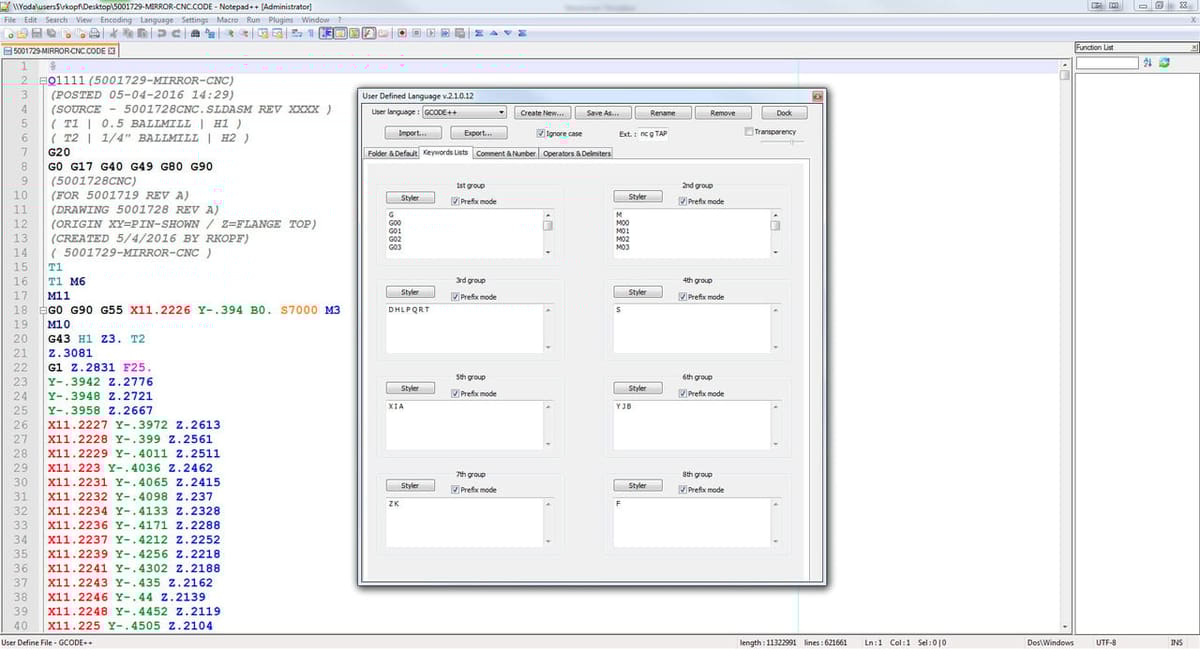
Task: Click the Save As... button
Action: pos(608,113)
